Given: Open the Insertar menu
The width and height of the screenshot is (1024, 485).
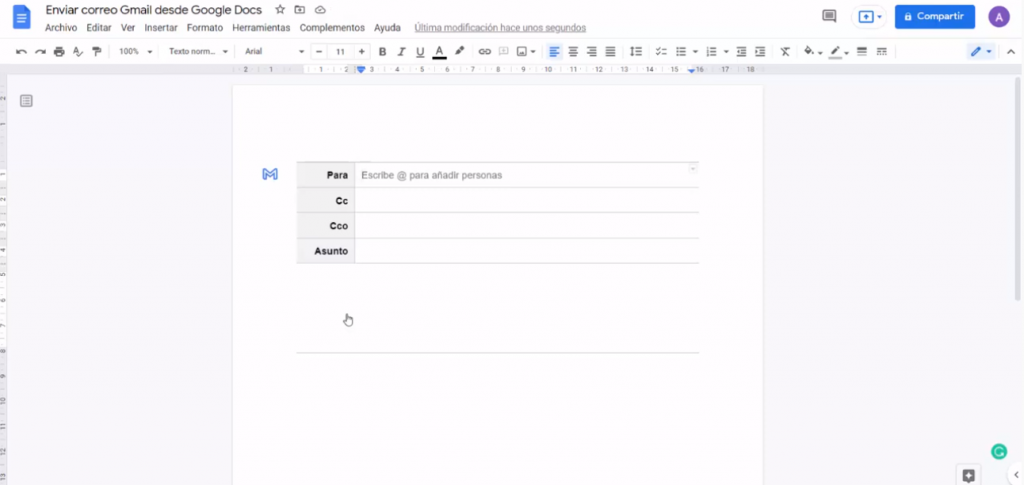Looking at the screenshot, I should [x=161, y=28].
